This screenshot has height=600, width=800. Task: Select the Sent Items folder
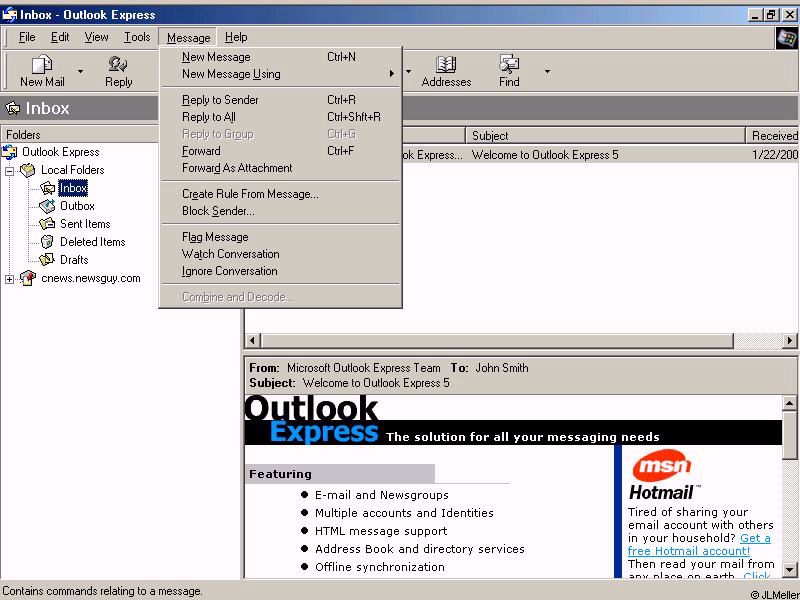(84, 224)
